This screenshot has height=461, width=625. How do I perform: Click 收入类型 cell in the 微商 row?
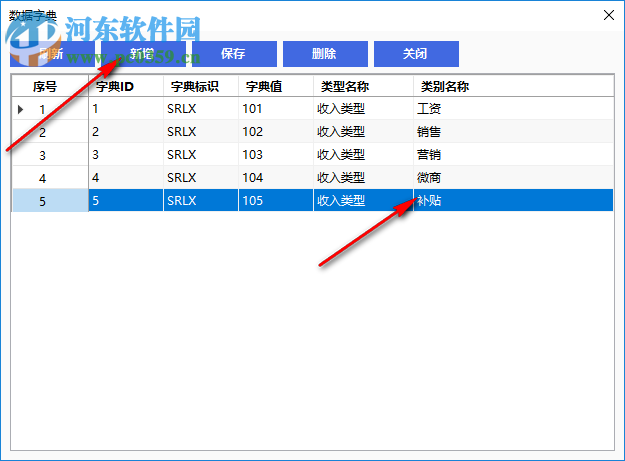pyautogui.click(x=364, y=178)
